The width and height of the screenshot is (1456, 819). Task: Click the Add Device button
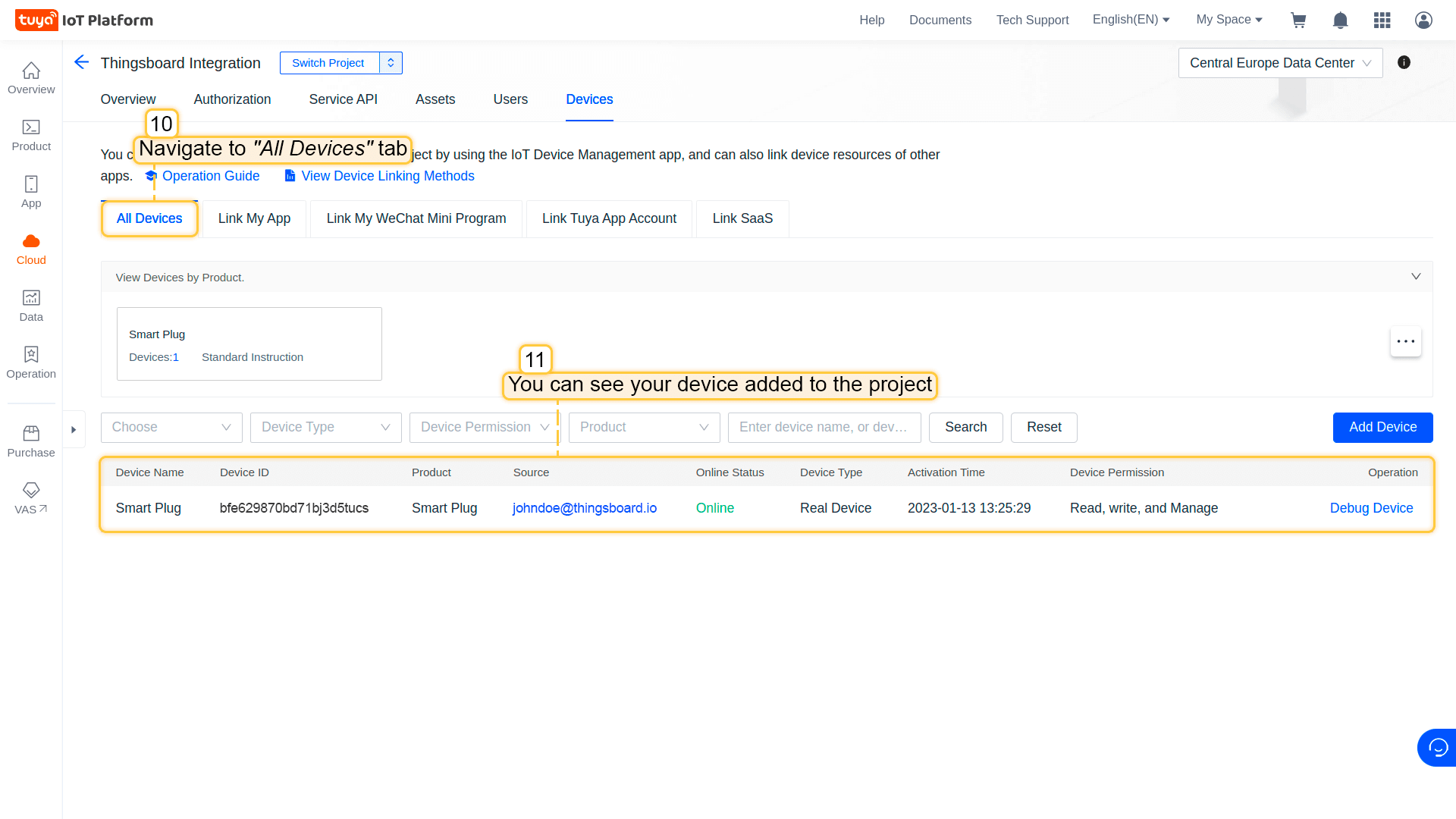[1382, 428]
